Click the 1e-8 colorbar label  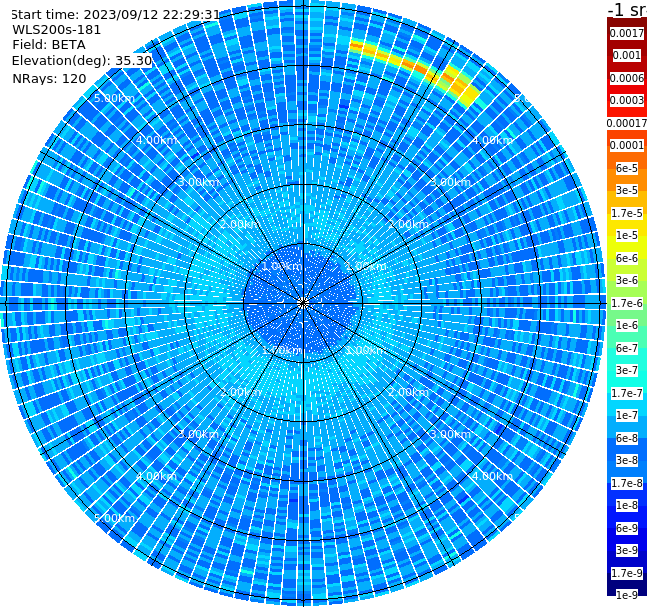pyautogui.click(x=627, y=505)
